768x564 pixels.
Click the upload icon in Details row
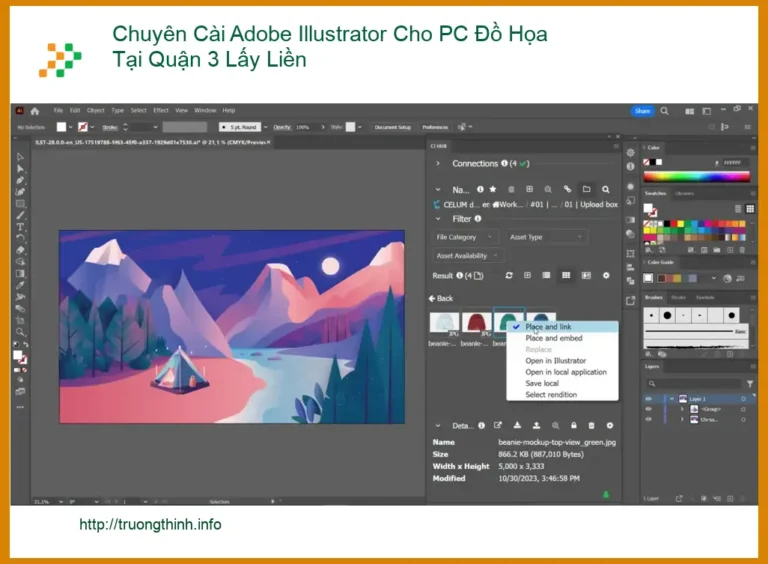536,425
